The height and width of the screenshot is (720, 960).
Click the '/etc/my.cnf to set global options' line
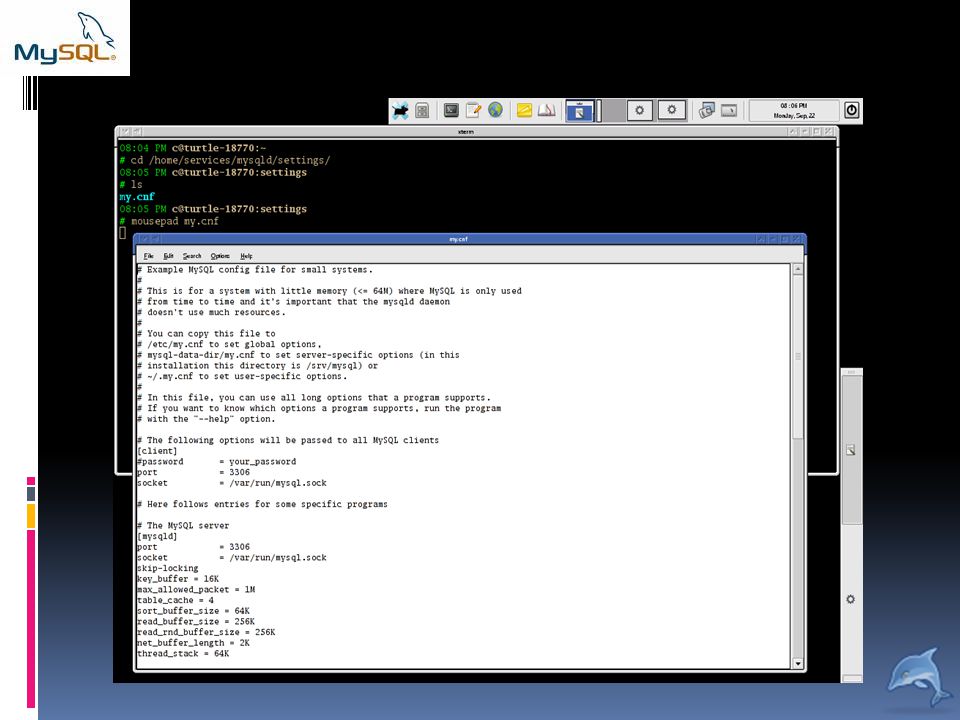point(230,344)
